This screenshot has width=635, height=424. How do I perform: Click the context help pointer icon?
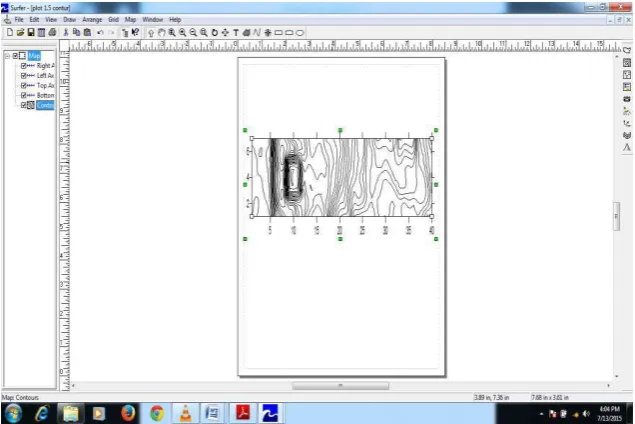[135, 33]
